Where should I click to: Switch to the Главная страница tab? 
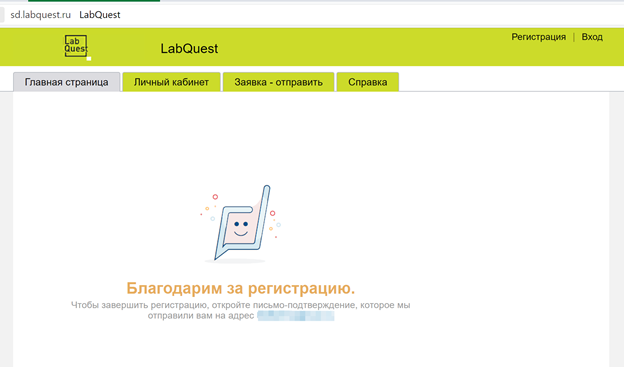coord(66,82)
